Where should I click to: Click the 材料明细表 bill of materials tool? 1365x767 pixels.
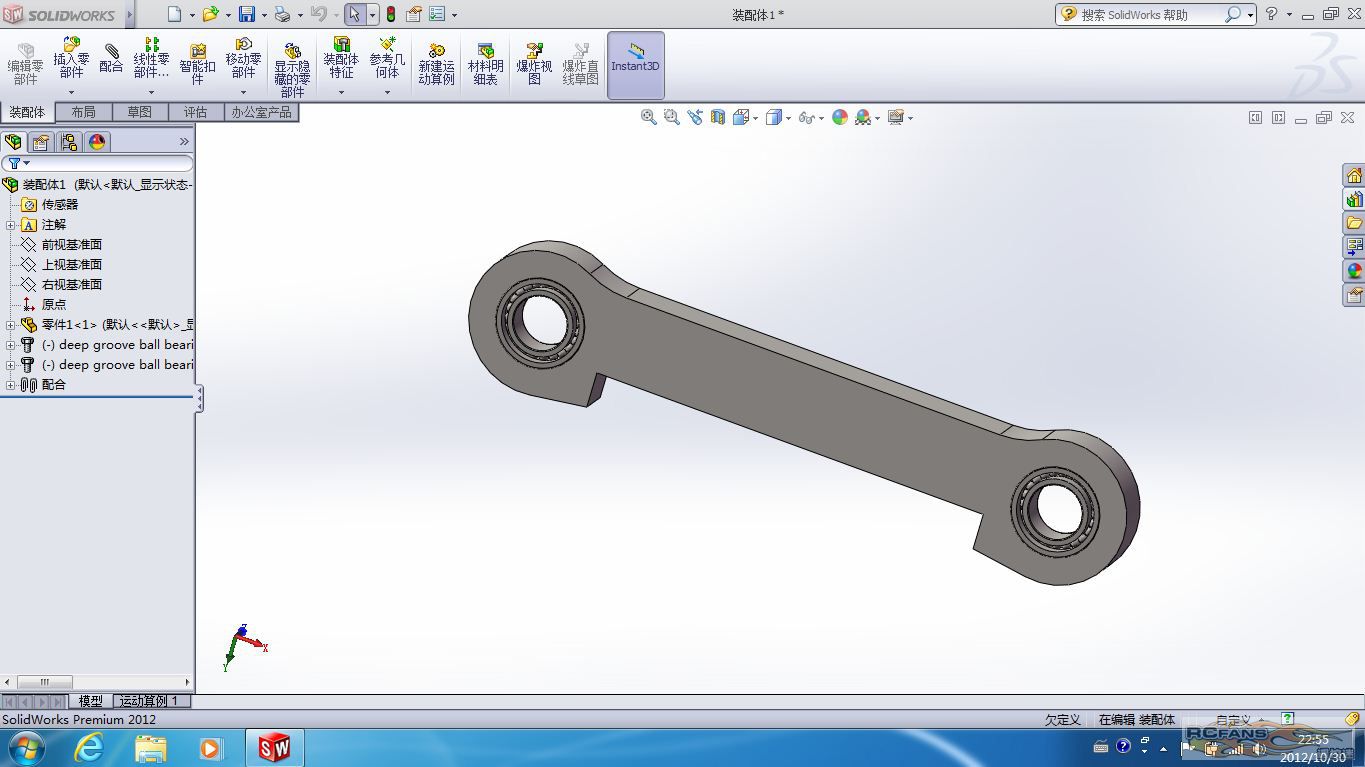pyautogui.click(x=485, y=65)
